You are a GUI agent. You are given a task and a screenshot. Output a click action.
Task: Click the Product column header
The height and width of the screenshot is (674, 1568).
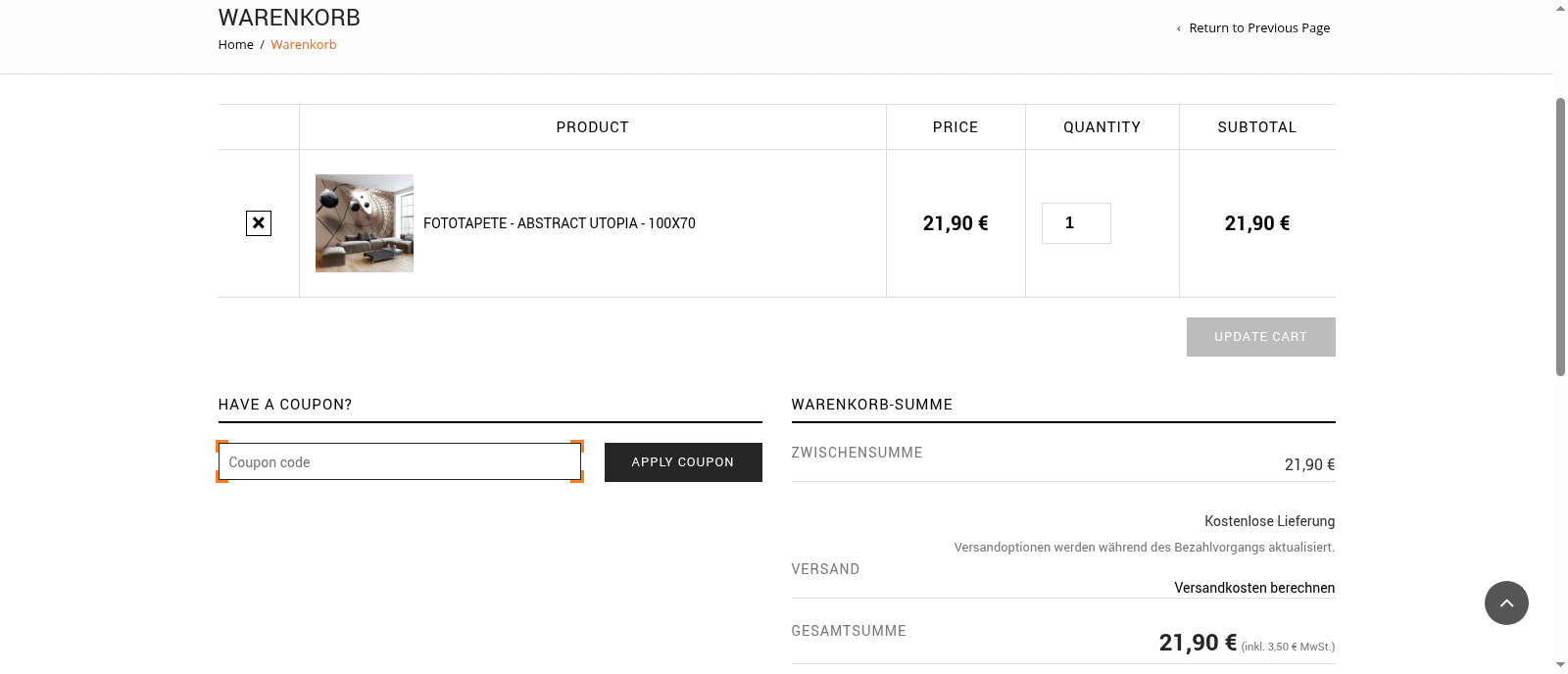coord(592,127)
